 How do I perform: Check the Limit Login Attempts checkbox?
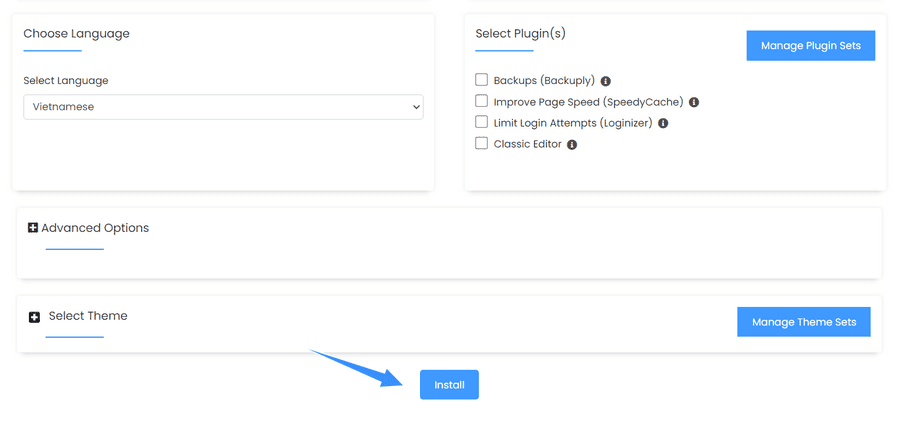point(481,122)
